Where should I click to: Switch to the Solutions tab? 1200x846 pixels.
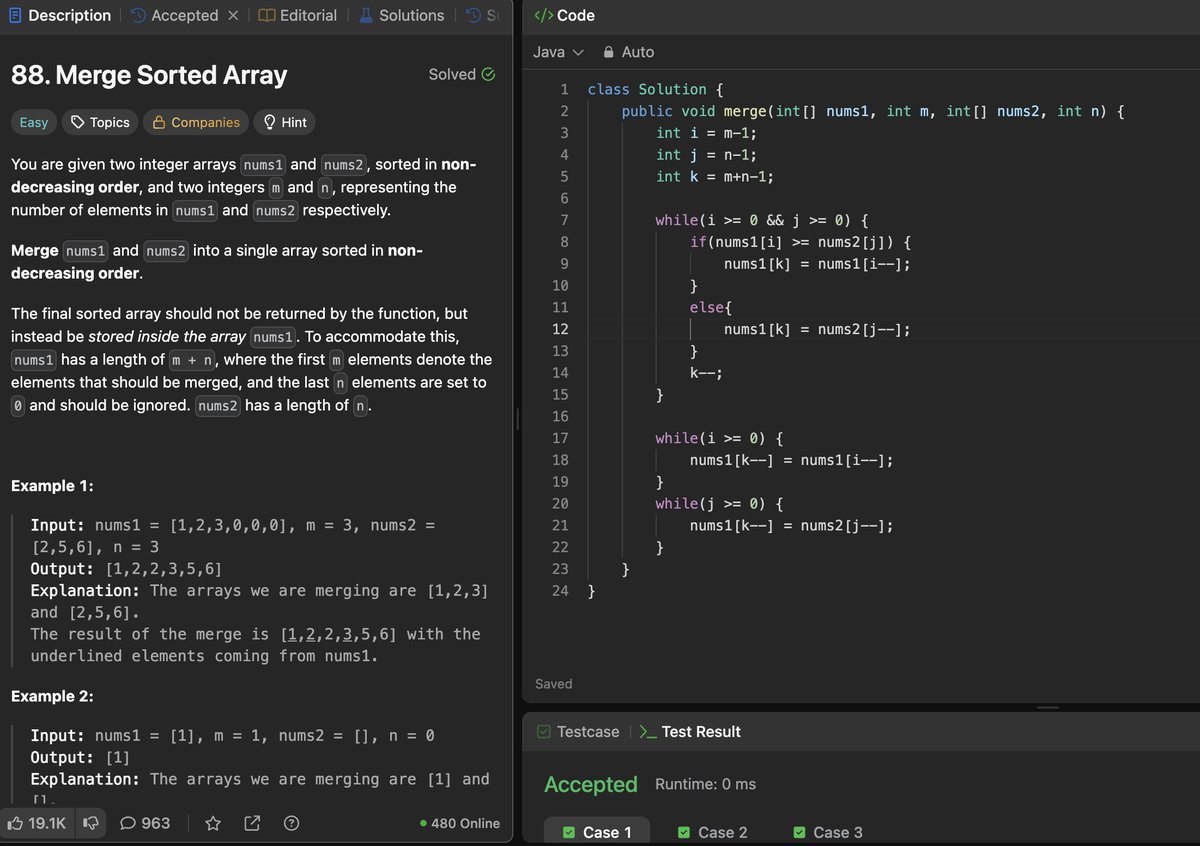[x=400, y=16]
